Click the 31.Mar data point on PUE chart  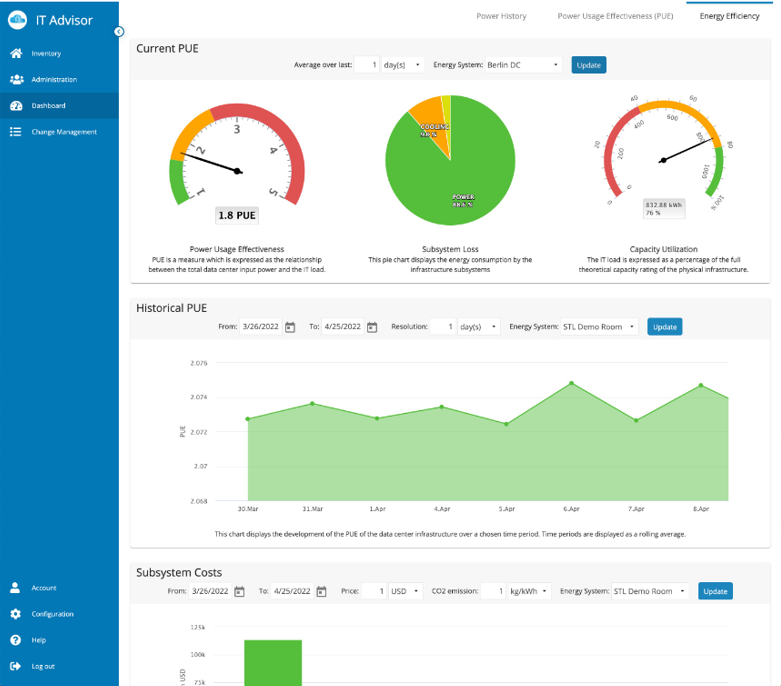coord(312,404)
